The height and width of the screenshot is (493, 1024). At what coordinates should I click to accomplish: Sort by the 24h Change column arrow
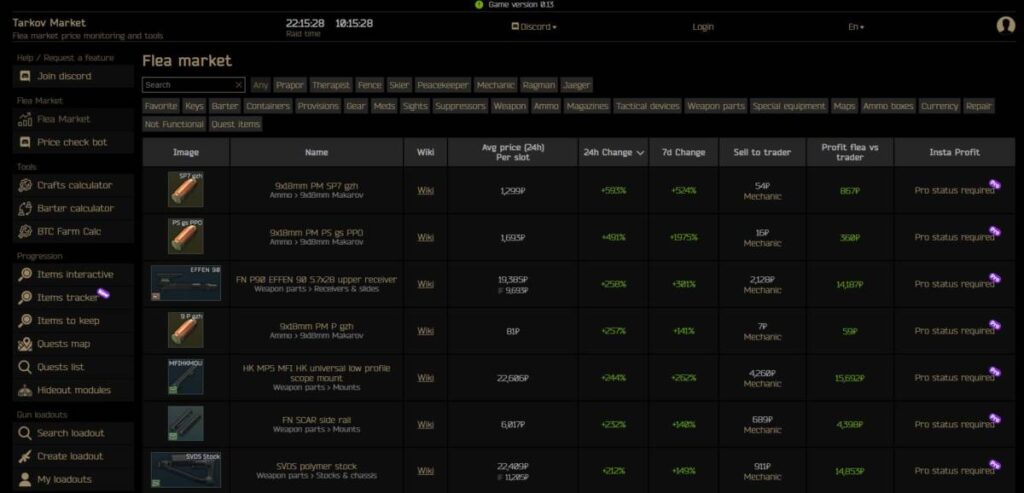(641, 153)
